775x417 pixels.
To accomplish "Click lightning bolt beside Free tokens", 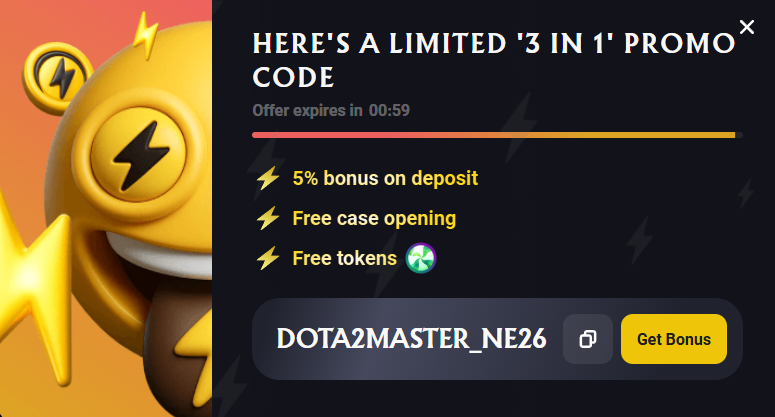I will [x=268, y=258].
